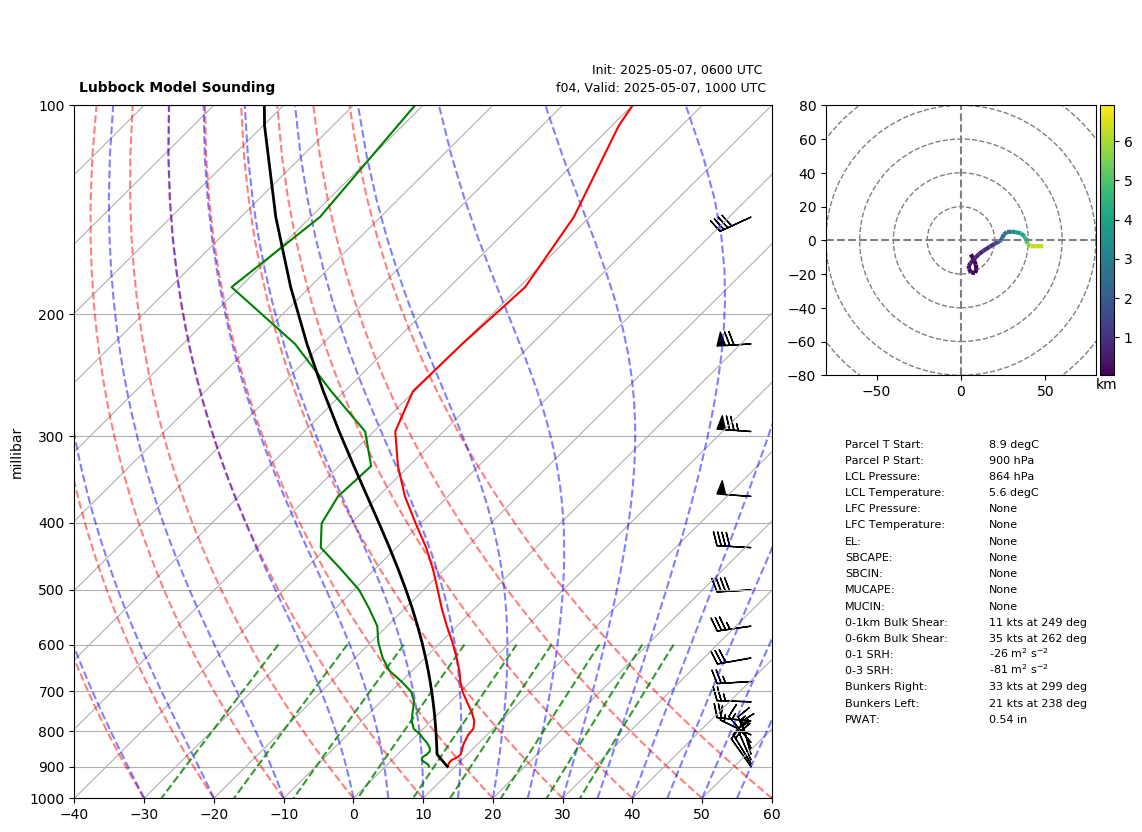Select the "SBCIN:" label

coord(864,573)
